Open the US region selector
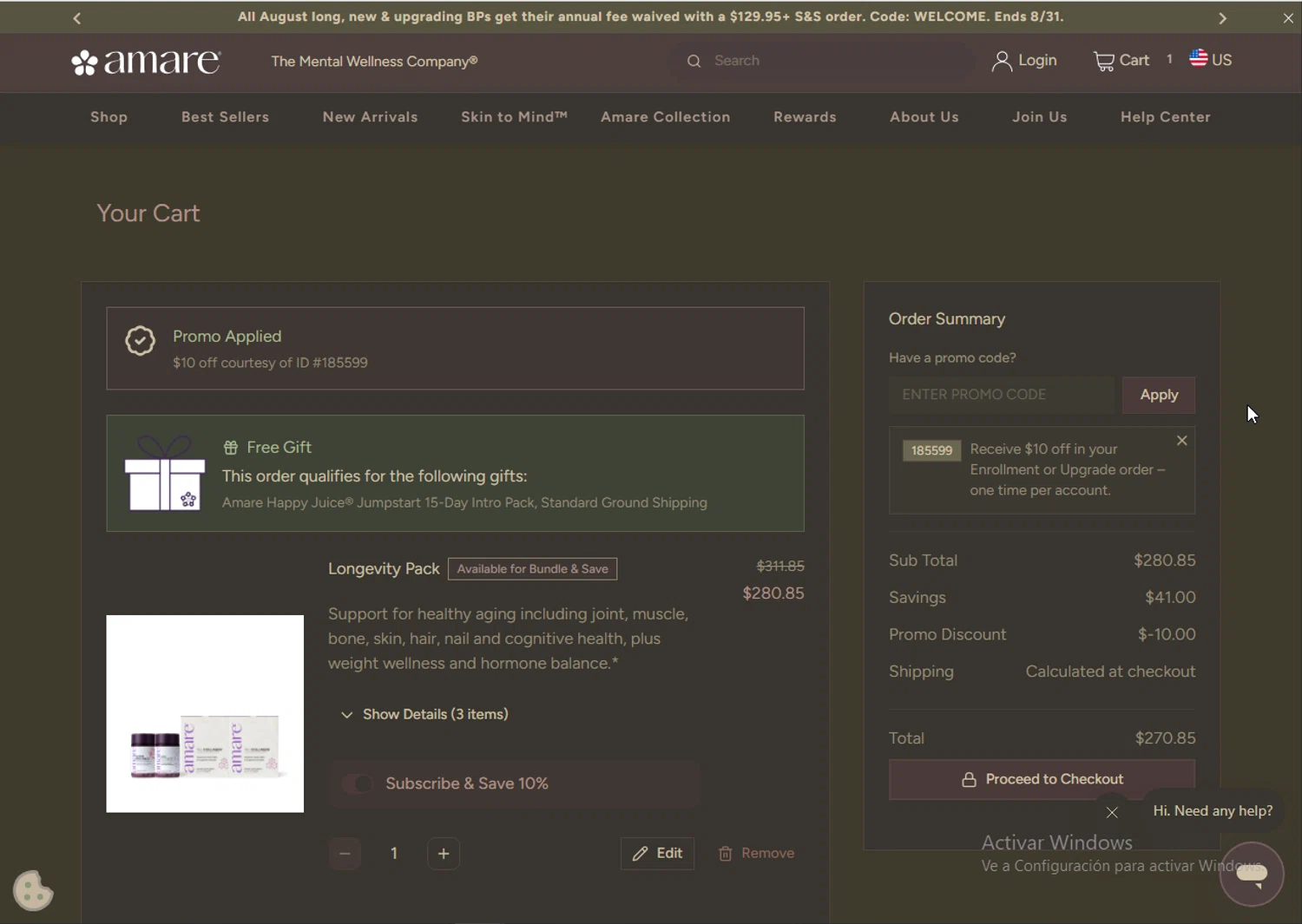 [x=1211, y=60]
